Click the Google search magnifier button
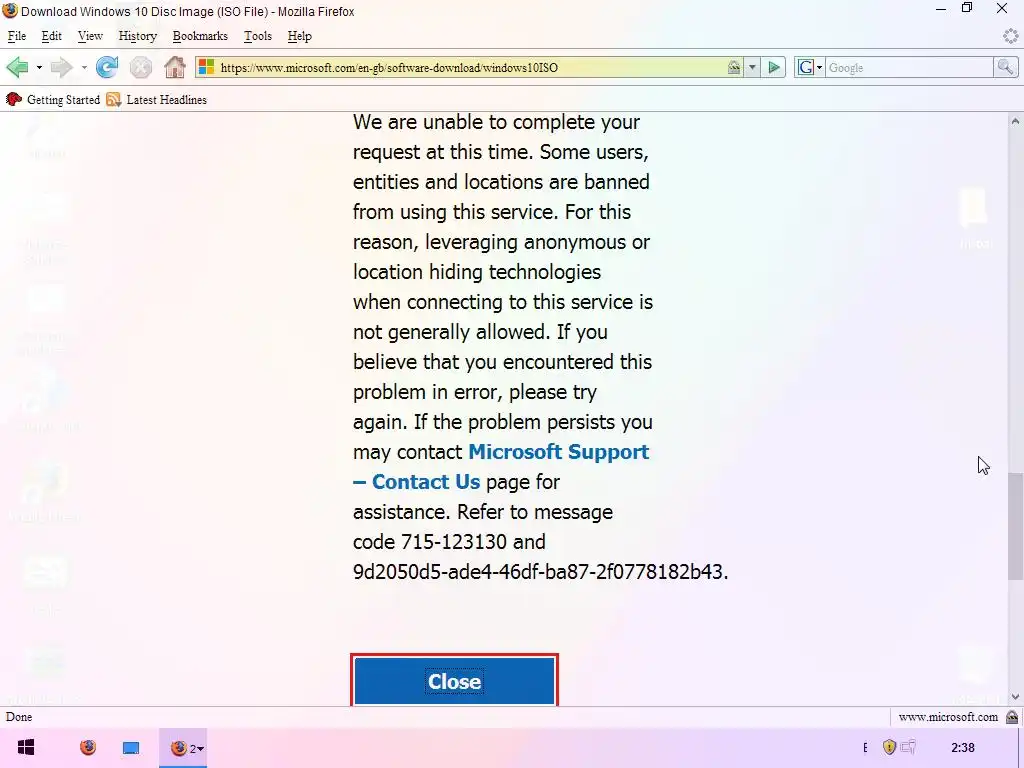 [x=1005, y=67]
